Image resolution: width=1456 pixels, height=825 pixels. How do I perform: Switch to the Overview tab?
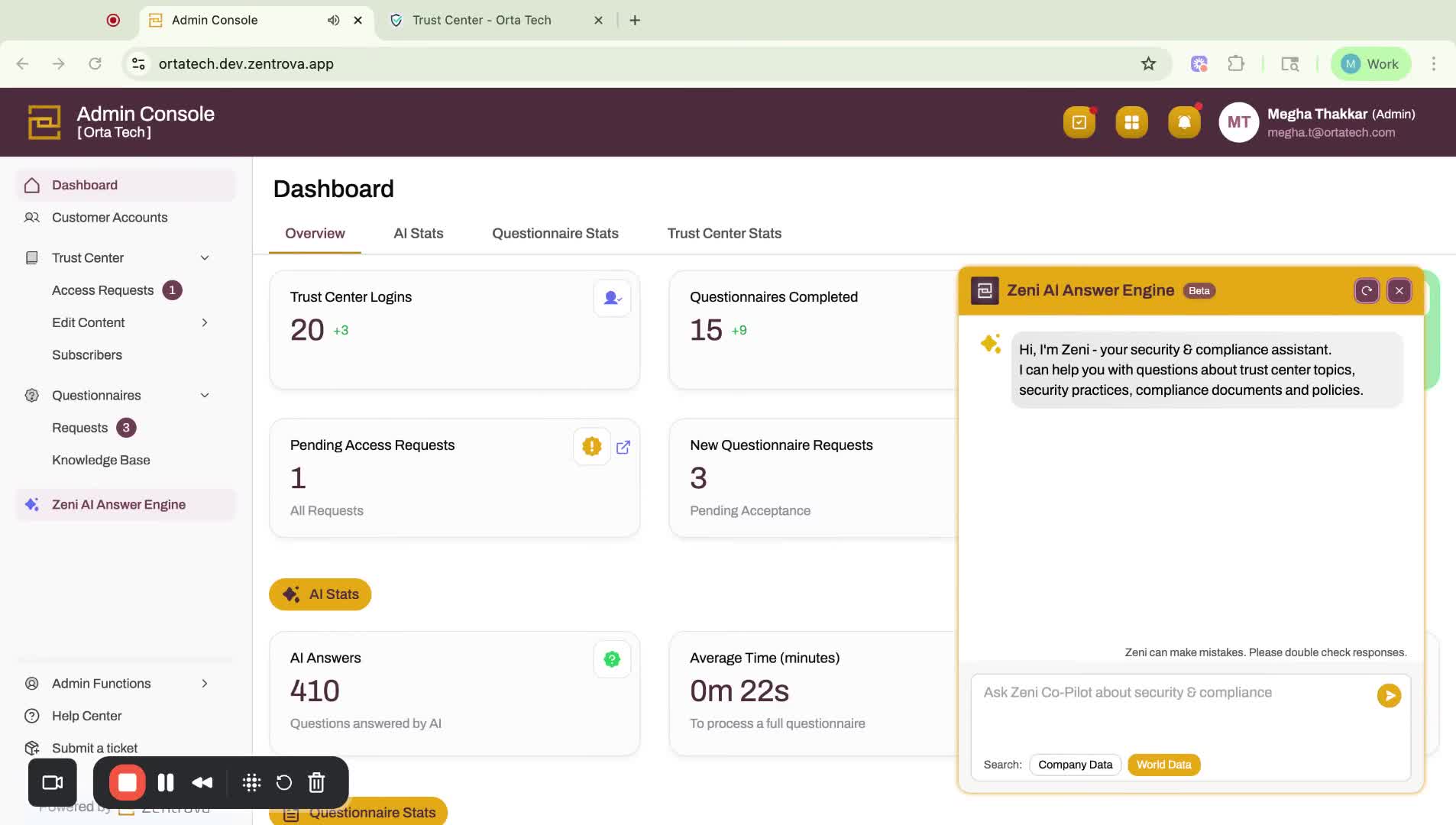315,234
